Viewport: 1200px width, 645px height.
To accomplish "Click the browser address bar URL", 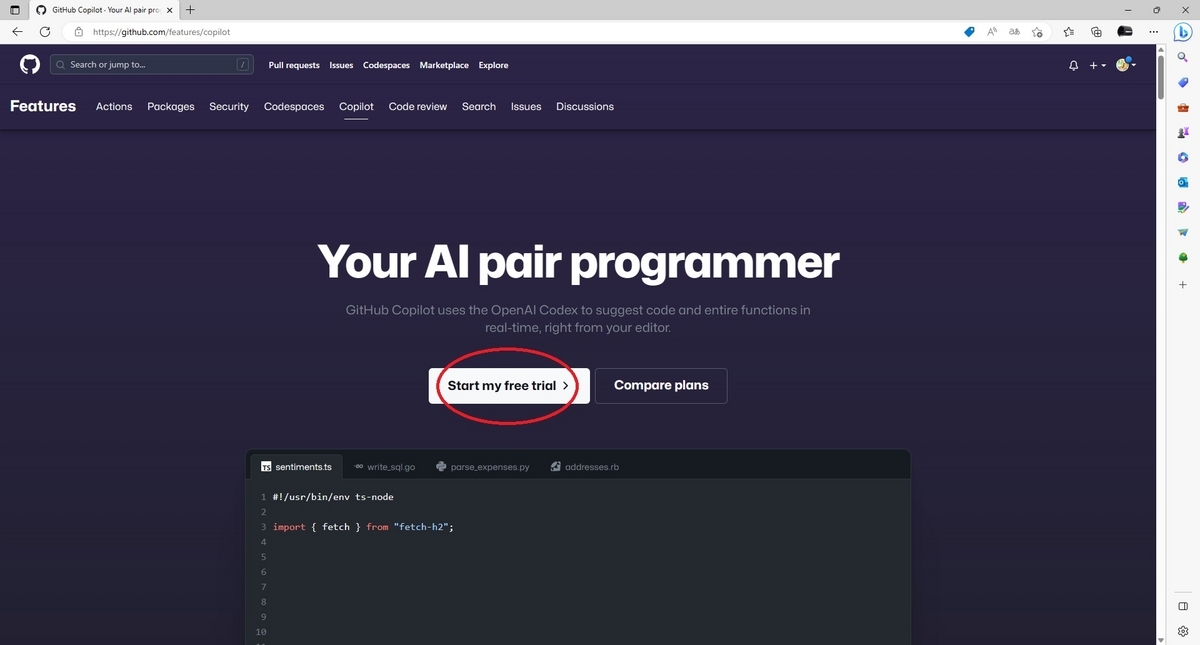I will [161, 32].
